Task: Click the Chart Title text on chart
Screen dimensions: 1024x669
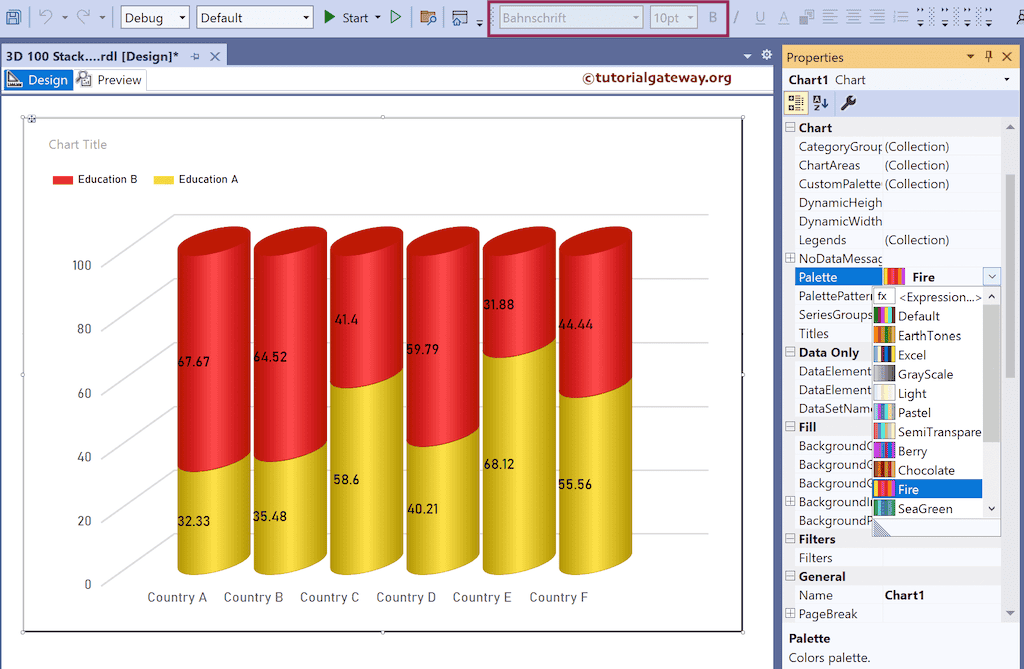Action: [x=78, y=145]
